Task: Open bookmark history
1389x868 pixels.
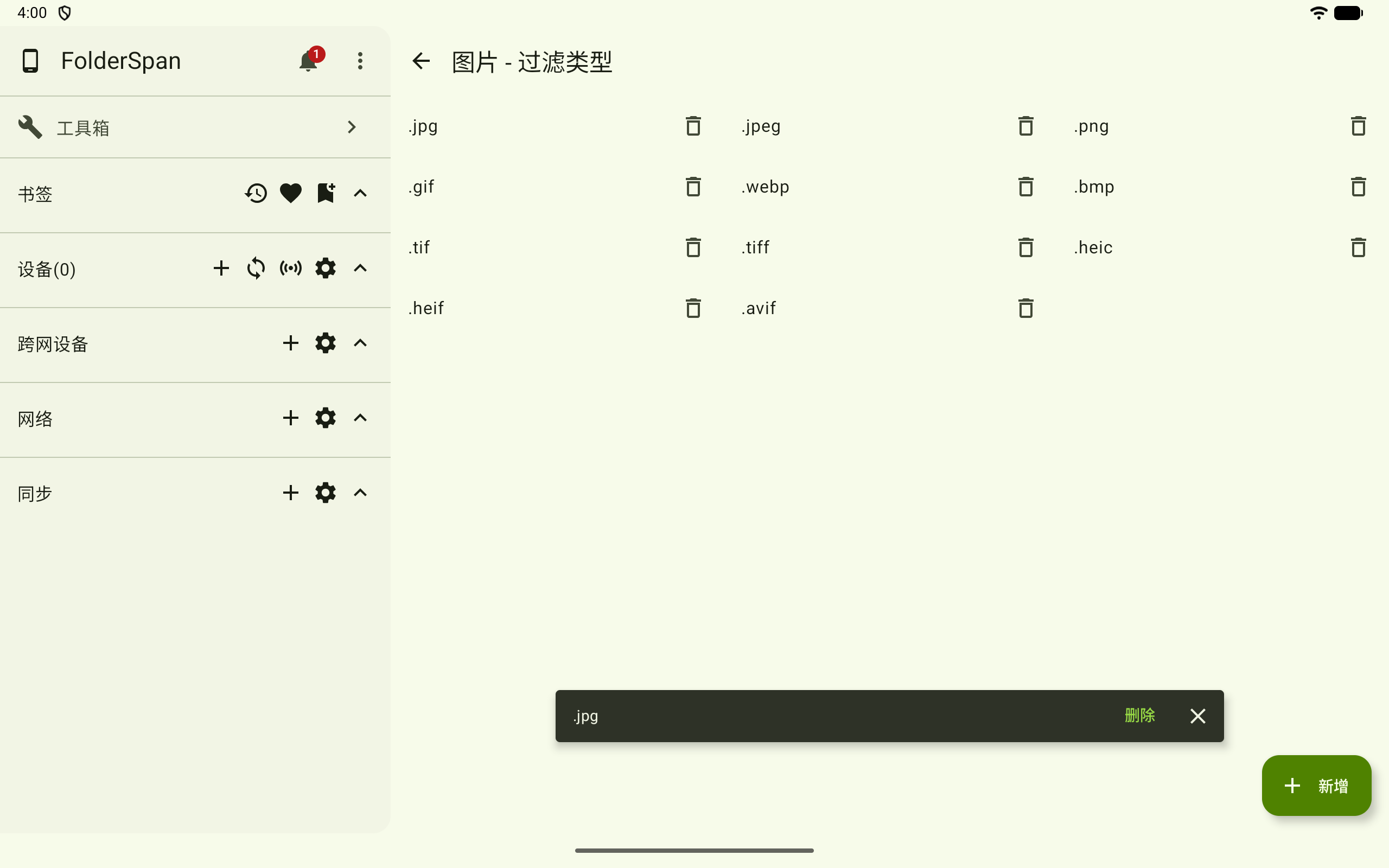Action: pos(256,194)
